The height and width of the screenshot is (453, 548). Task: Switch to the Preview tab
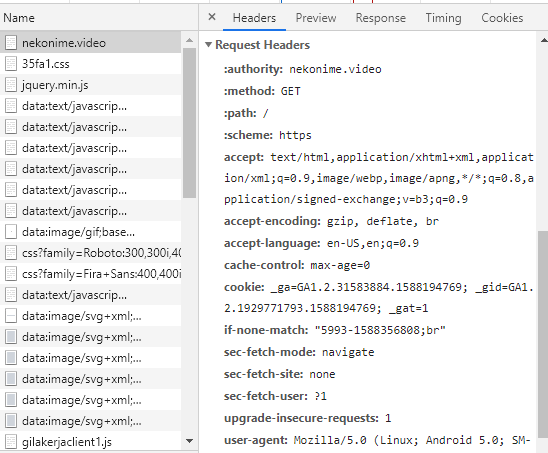[316, 18]
